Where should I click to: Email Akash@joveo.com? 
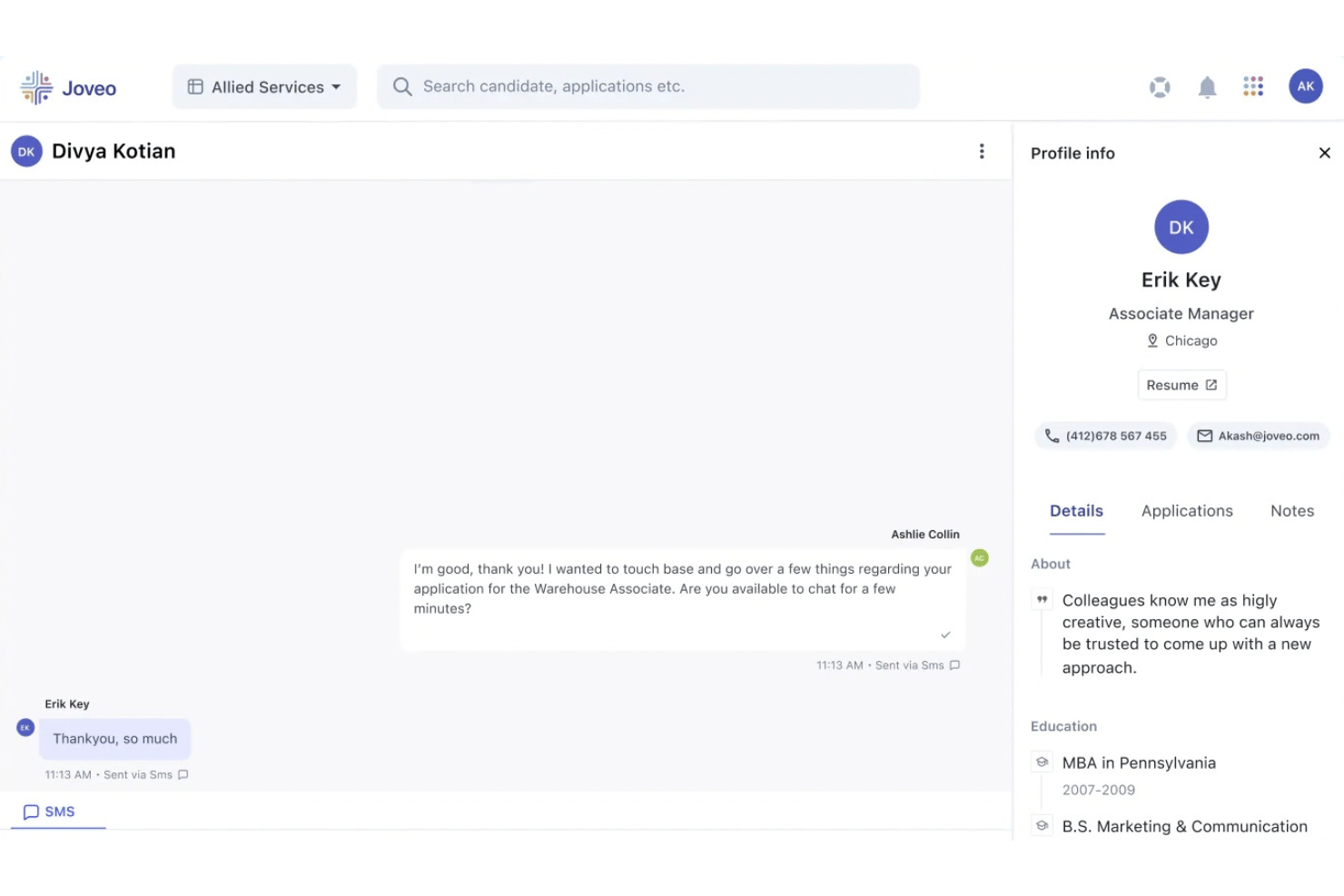click(1259, 436)
